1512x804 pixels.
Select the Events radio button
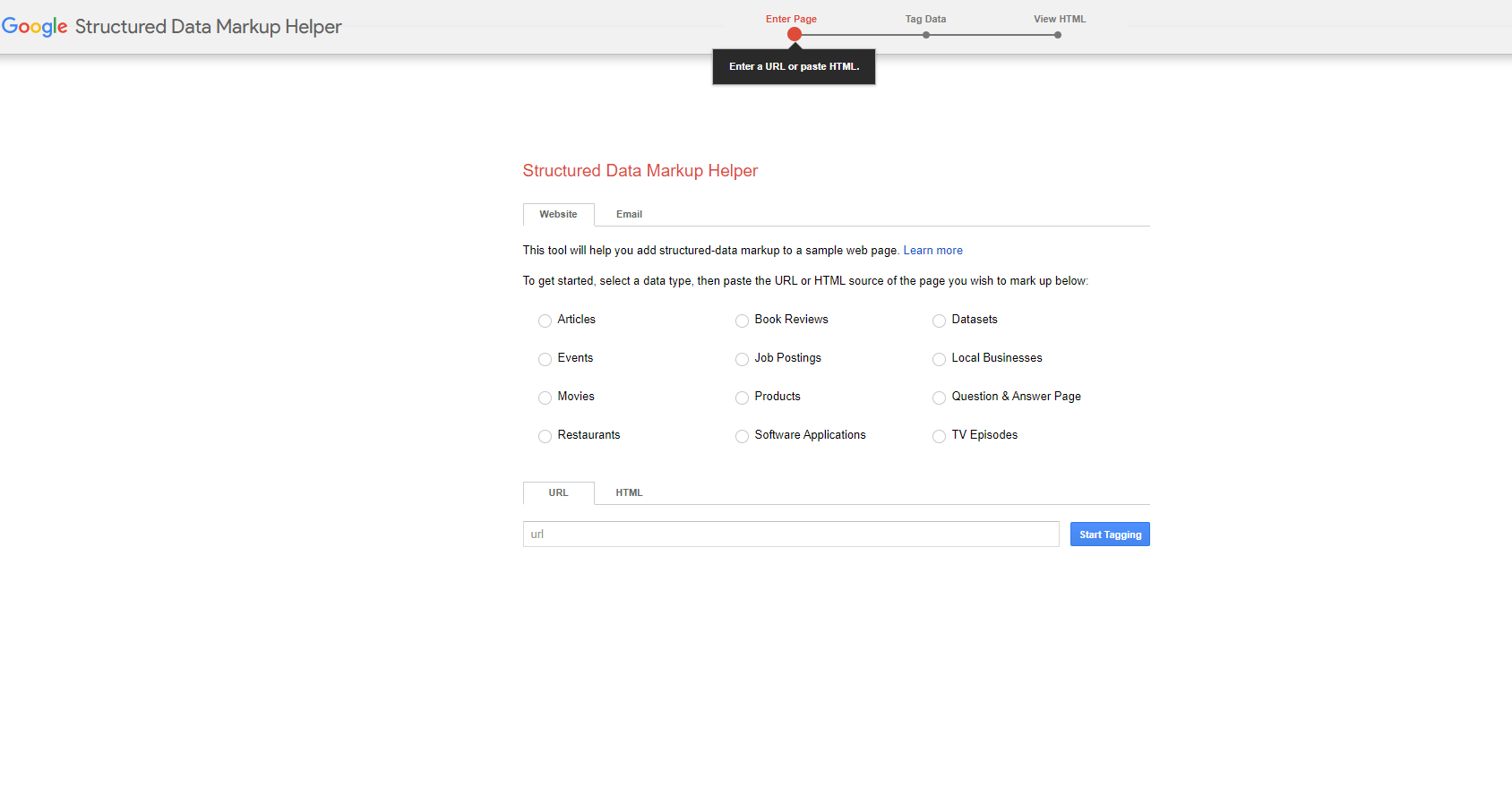(x=545, y=359)
